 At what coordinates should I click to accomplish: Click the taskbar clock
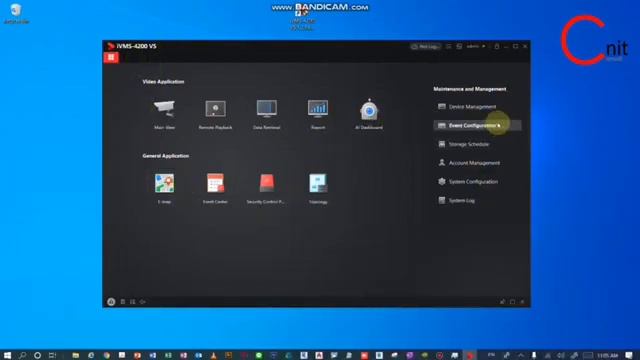coord(608,356)
